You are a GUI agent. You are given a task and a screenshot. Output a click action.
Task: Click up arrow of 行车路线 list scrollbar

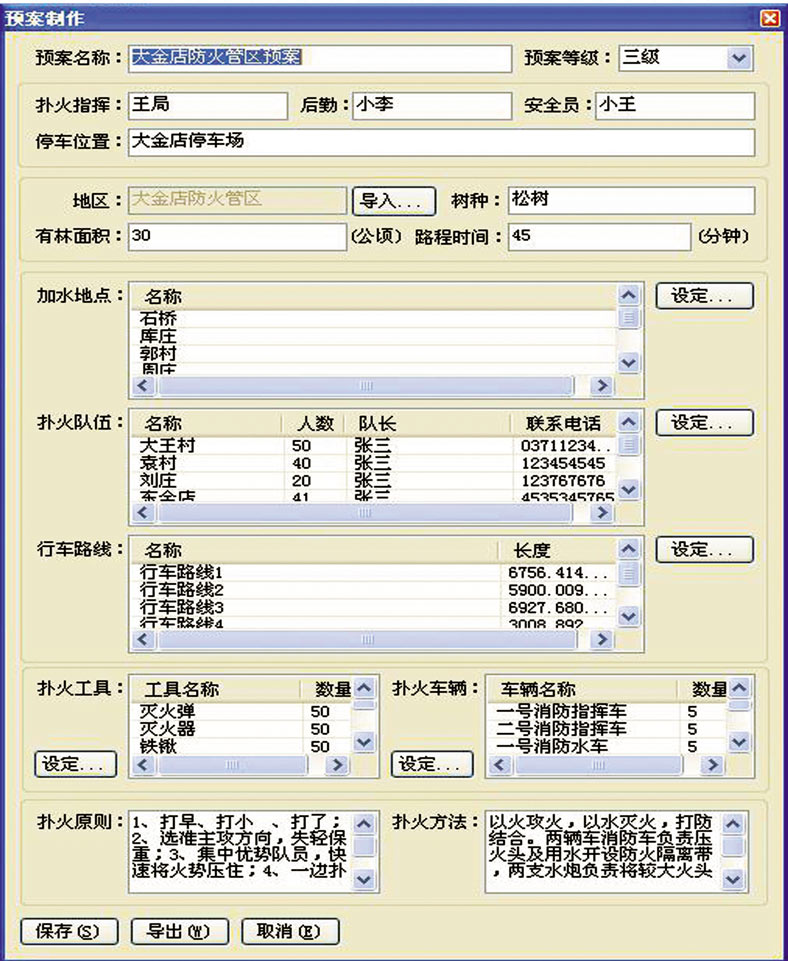pyautogui.click(x=629, y=549)
